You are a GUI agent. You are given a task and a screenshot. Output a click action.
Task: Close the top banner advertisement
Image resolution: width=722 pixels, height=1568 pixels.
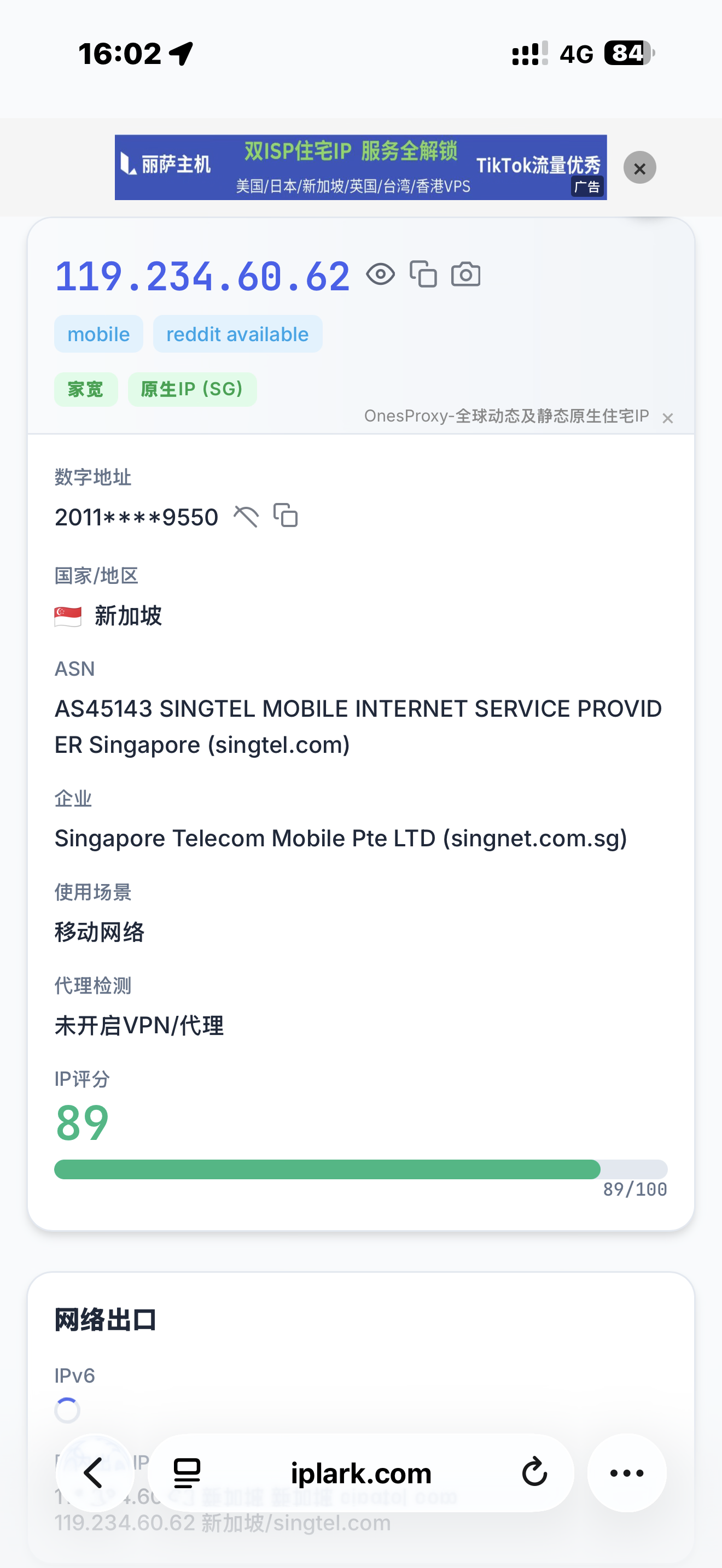point(639,168)
